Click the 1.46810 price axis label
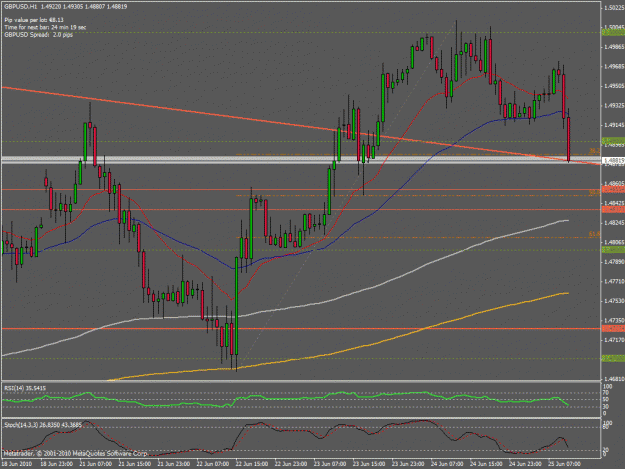 (x=614, y=379)
